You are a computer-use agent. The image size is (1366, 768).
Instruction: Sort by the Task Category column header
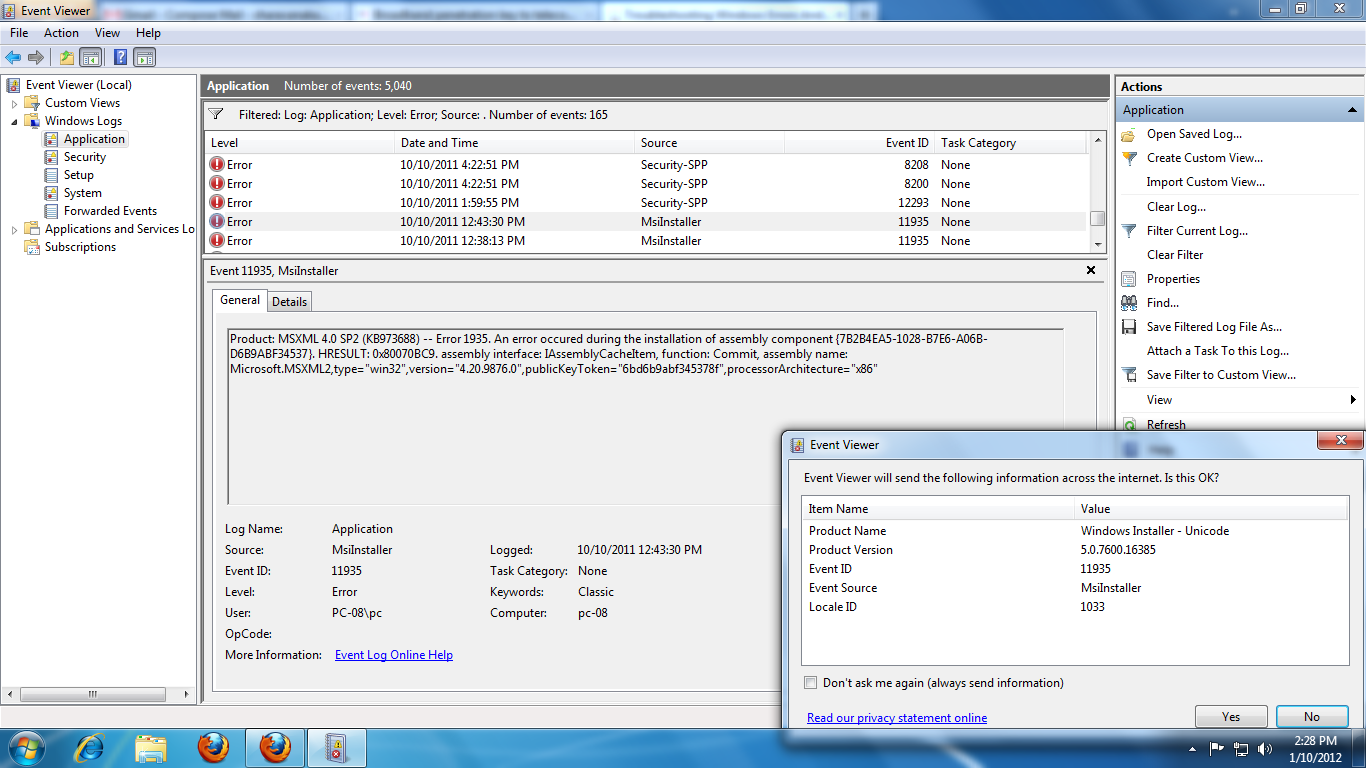click(x=1011, y=143)
